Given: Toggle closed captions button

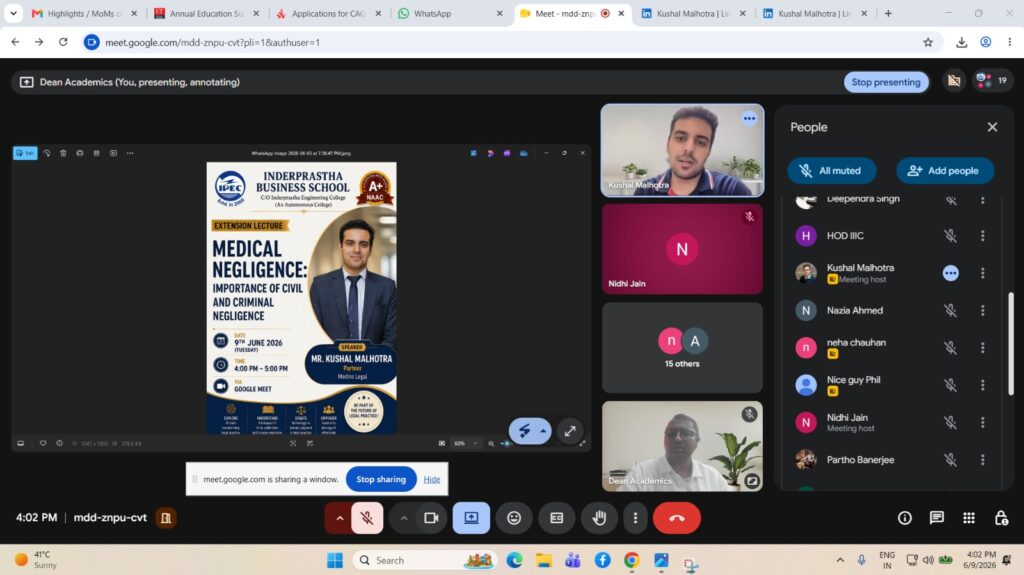Looking at the screenshot, I should point(556,518).
